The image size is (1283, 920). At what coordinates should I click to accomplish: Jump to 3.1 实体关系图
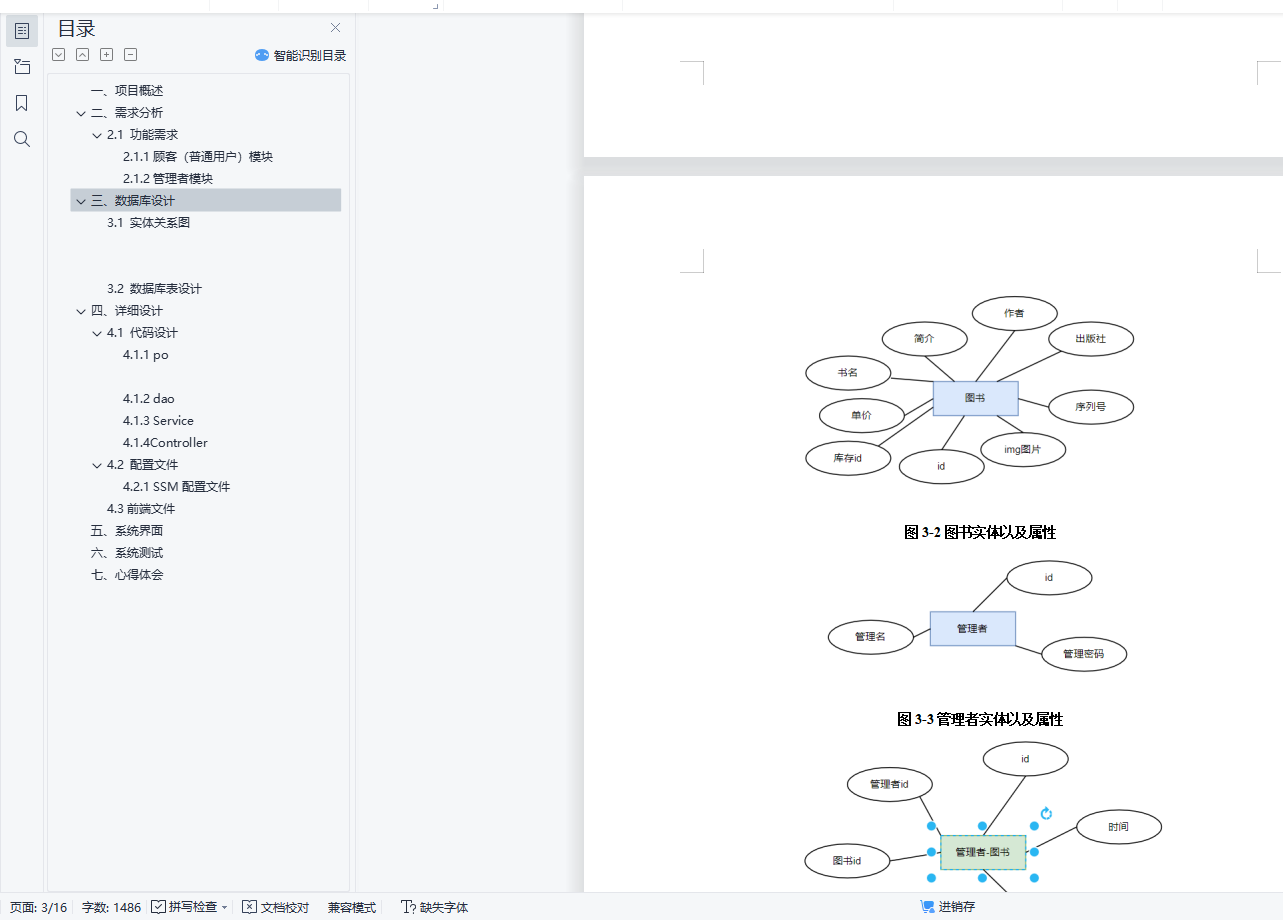click(148, 223)
